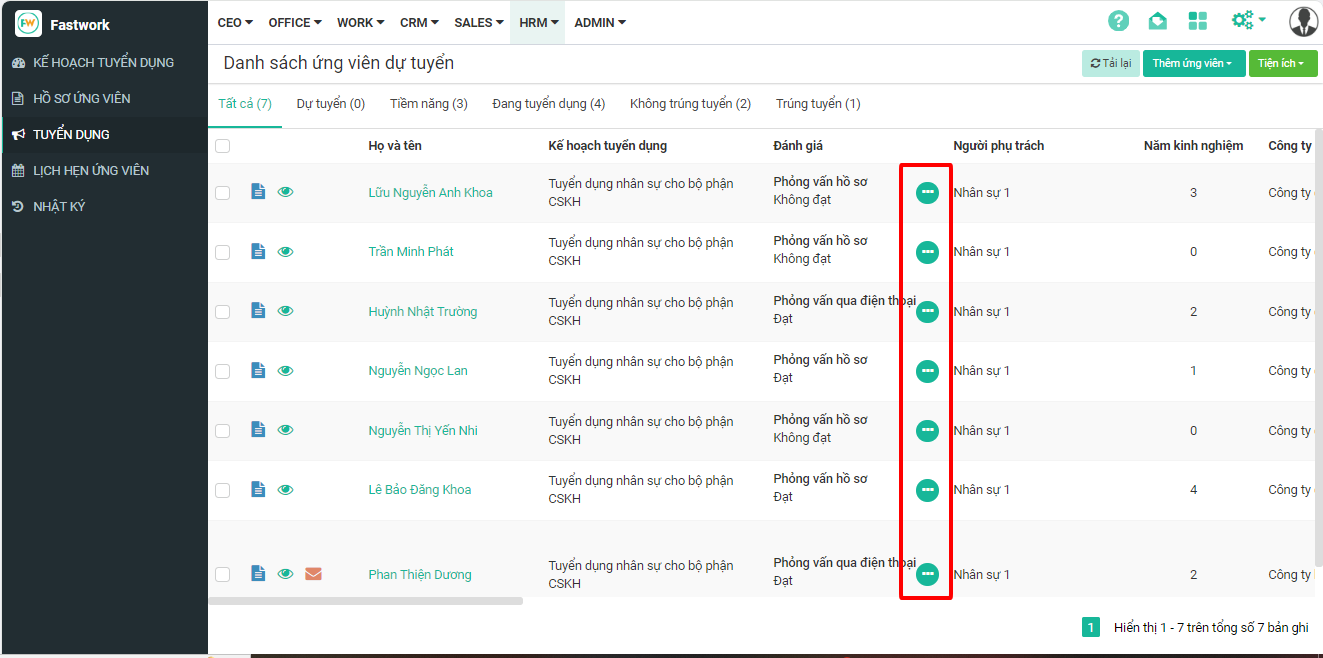View details eye icon for Nguyễn Thị Yến Nhi
The width and height of the screenshot is (1323, 658).
coord(286,430)
